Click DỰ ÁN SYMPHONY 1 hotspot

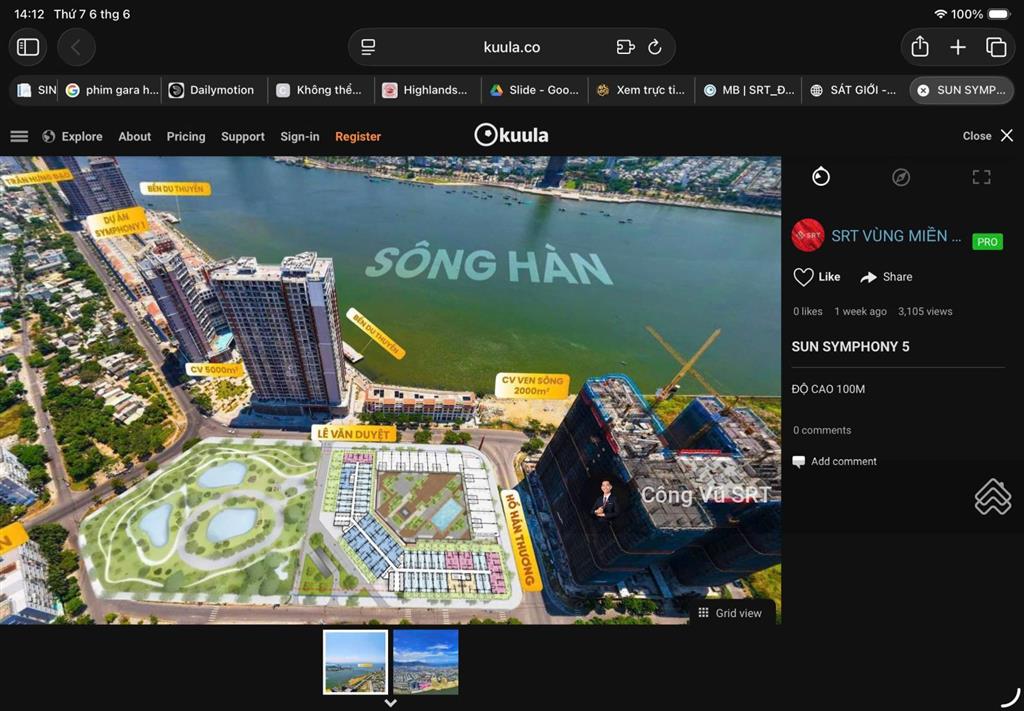tap(118, 223)
